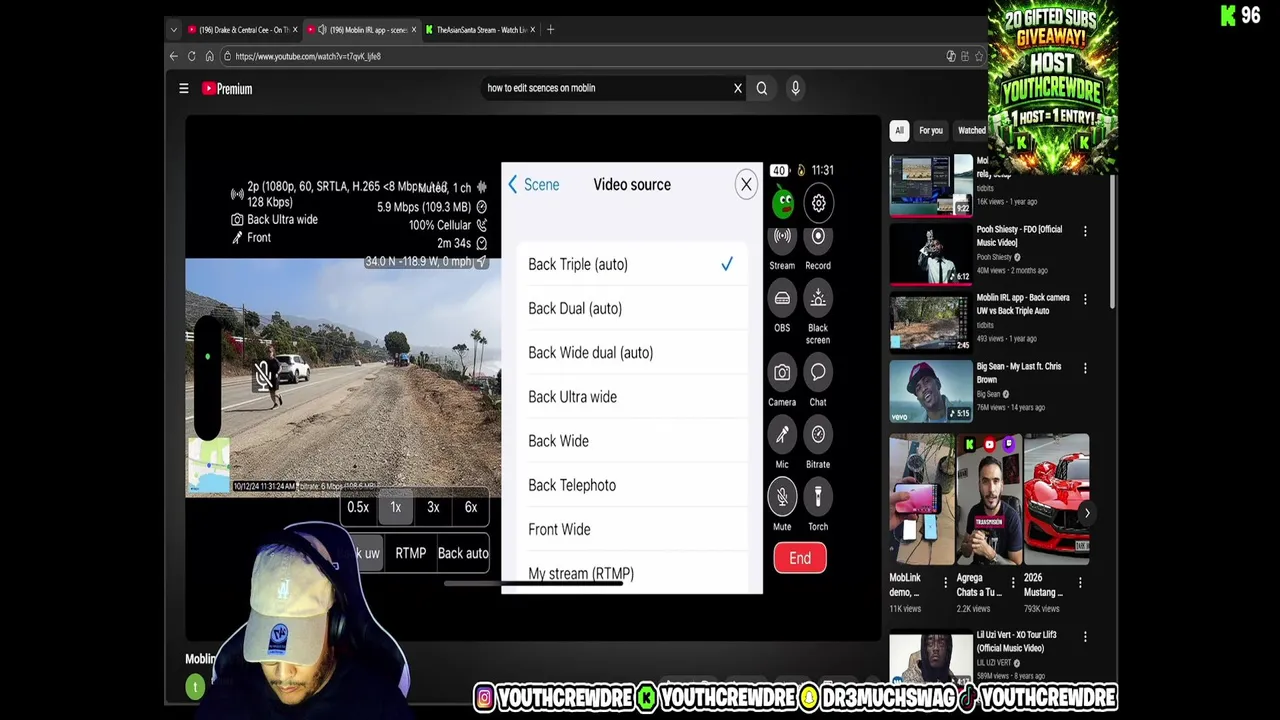Open options menu for Pooh Shiesty video

tap(1085, 231)
